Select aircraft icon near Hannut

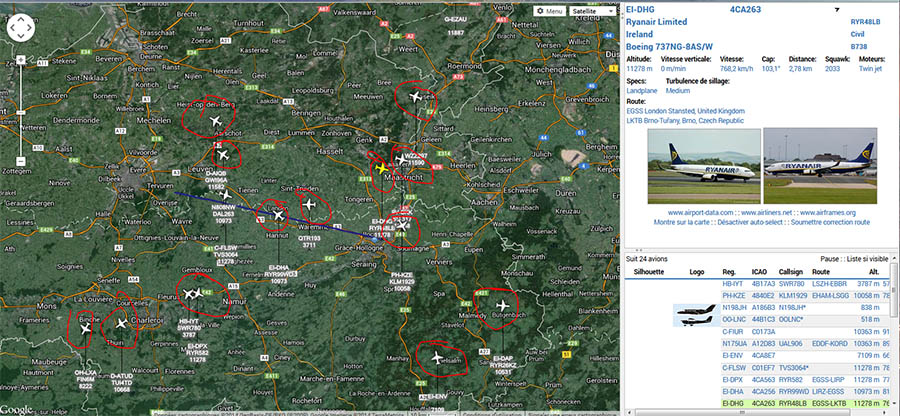pyautogui.click(x=279, y=215)
